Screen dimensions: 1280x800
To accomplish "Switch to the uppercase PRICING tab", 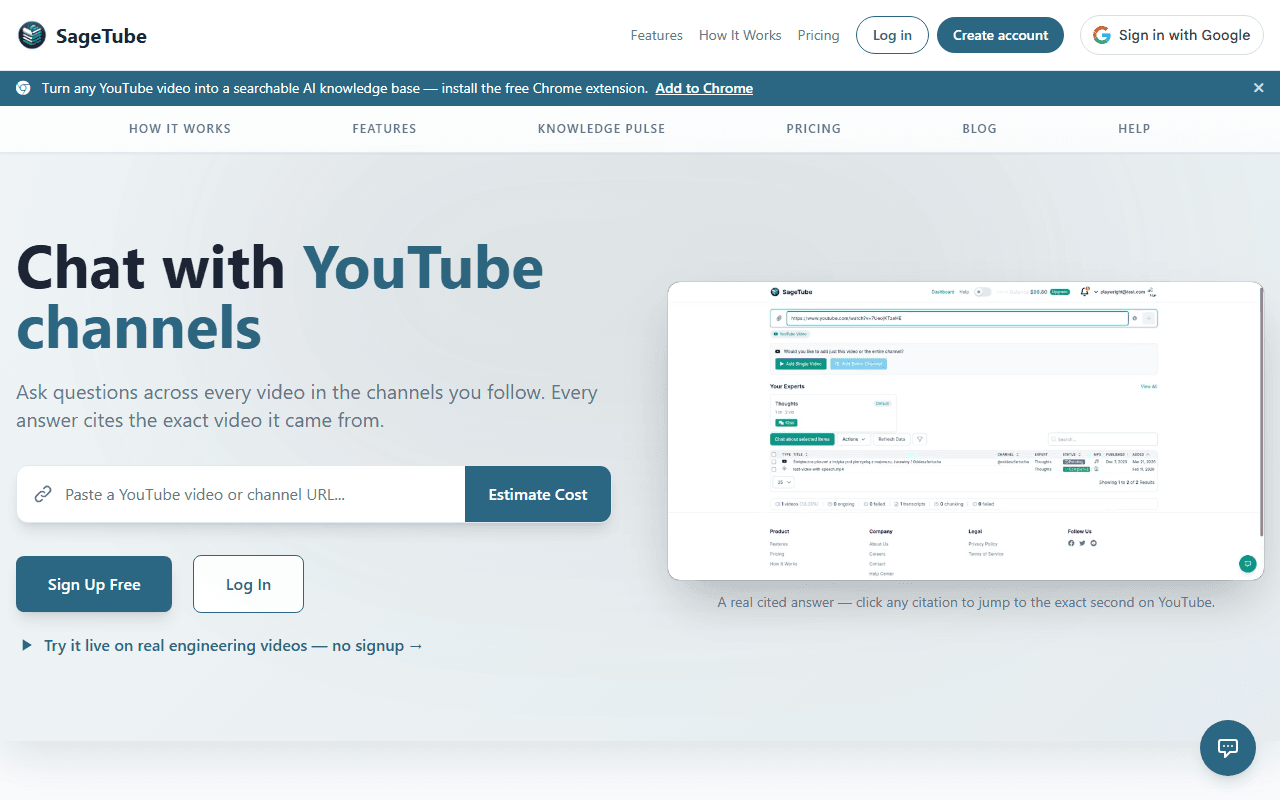I will pos(813,129).
